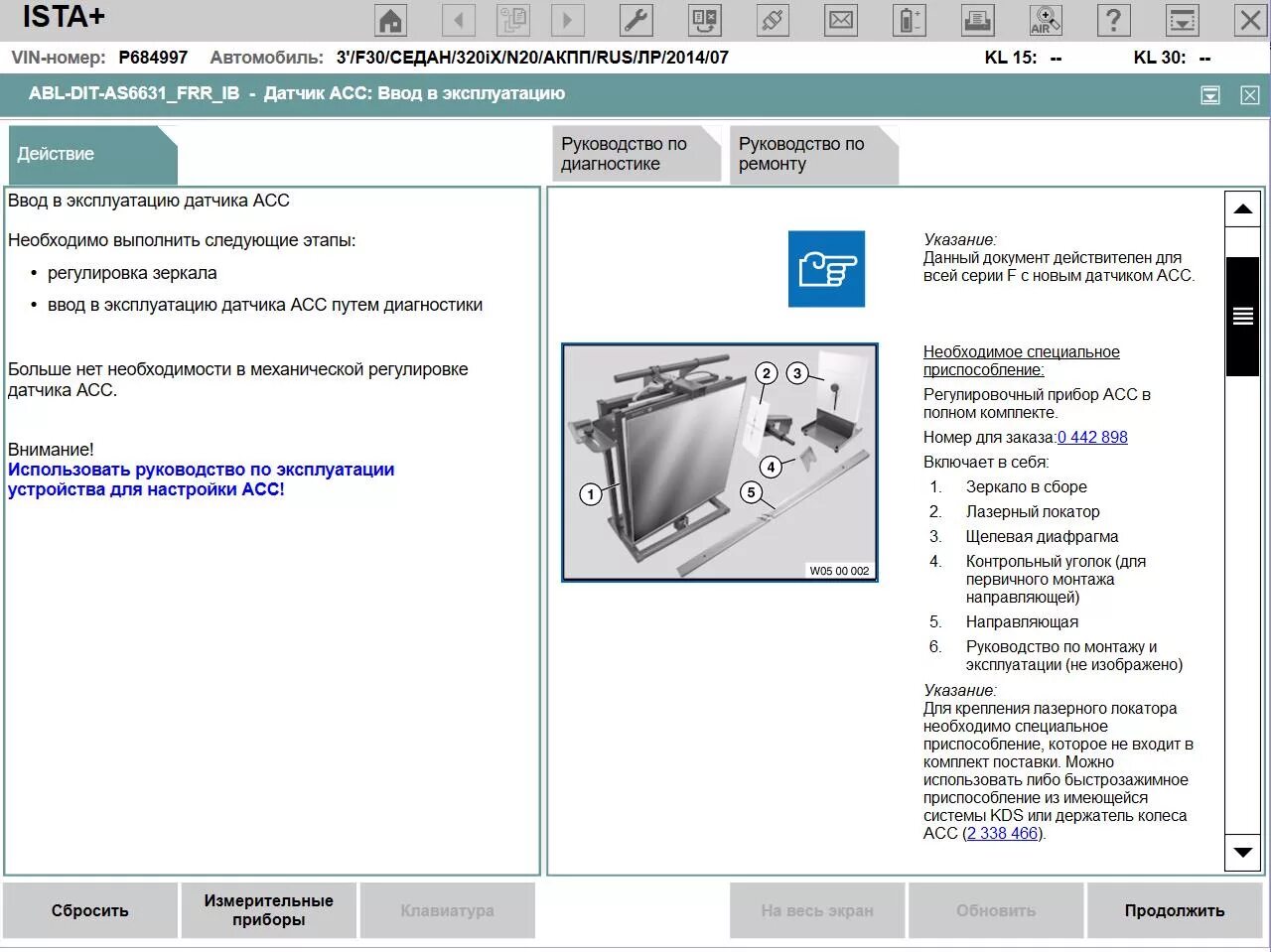Click the VIN number P684997
Image resolution: width=1271 pixels, height=952 pixels.
(x=153, y=58)
